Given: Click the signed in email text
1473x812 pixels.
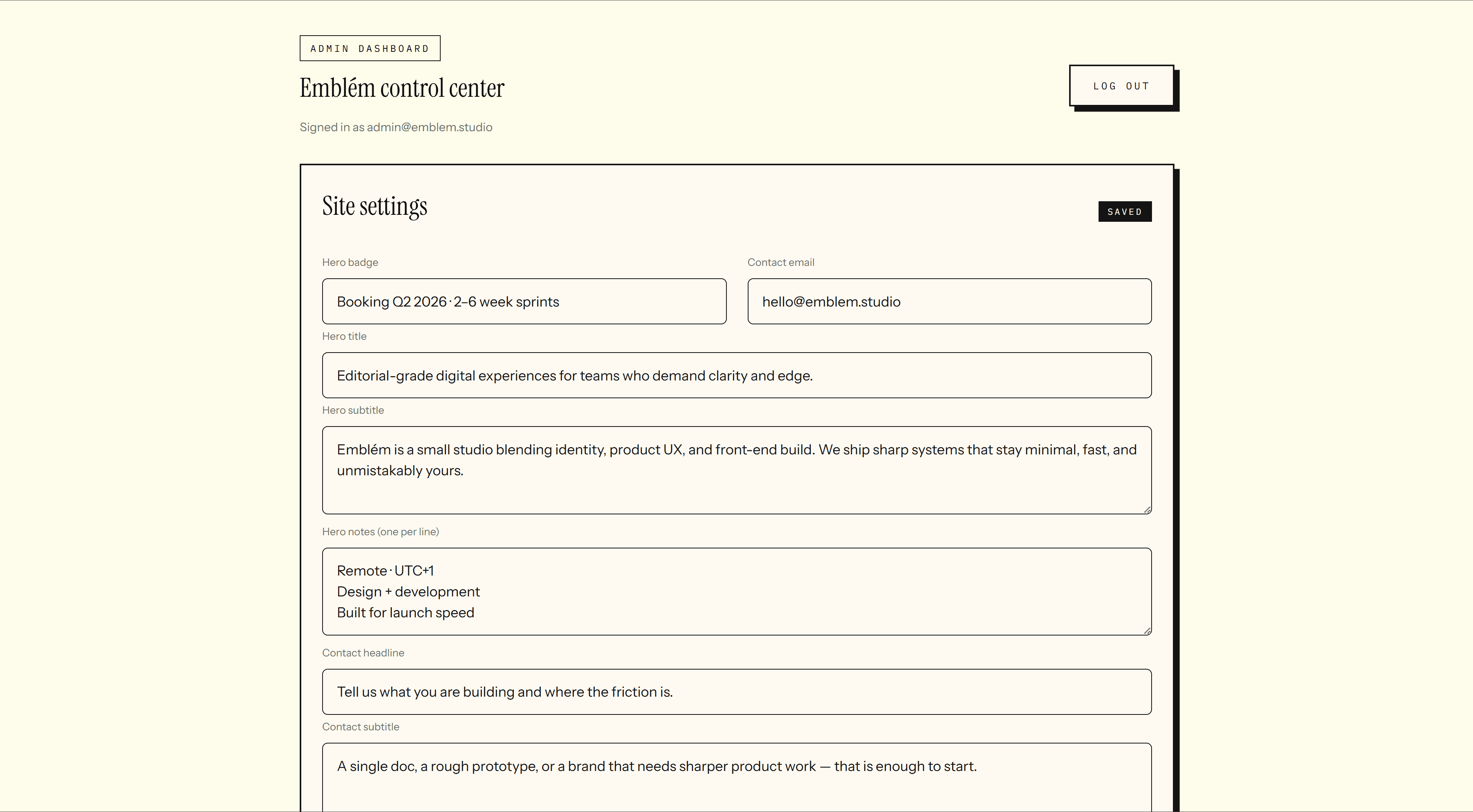Looking at the screenshot, I should [396, 127].
